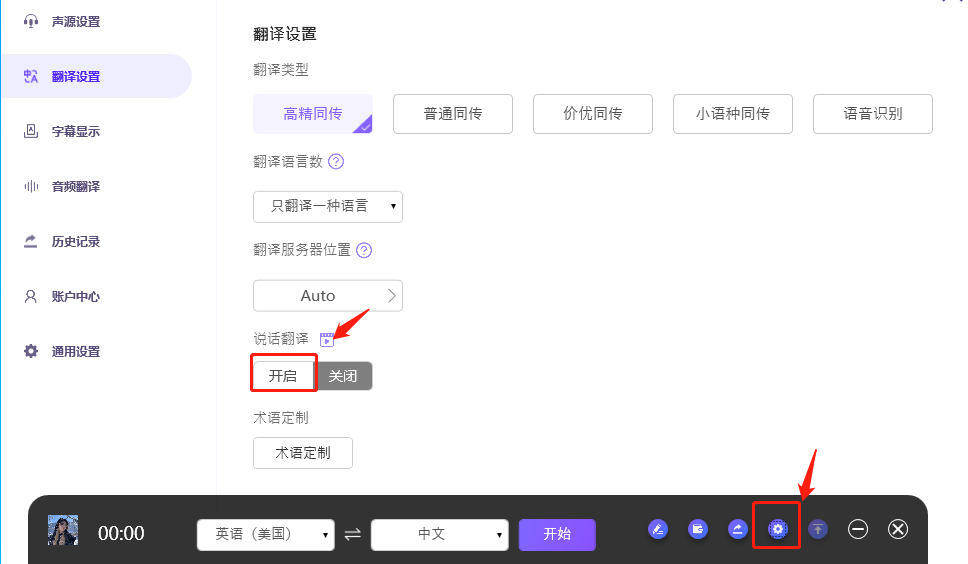The height and width of the screenshot is (564, 968).
Task: Open the 只翻译一种语言 dropdown
Action: click(328, 206)
